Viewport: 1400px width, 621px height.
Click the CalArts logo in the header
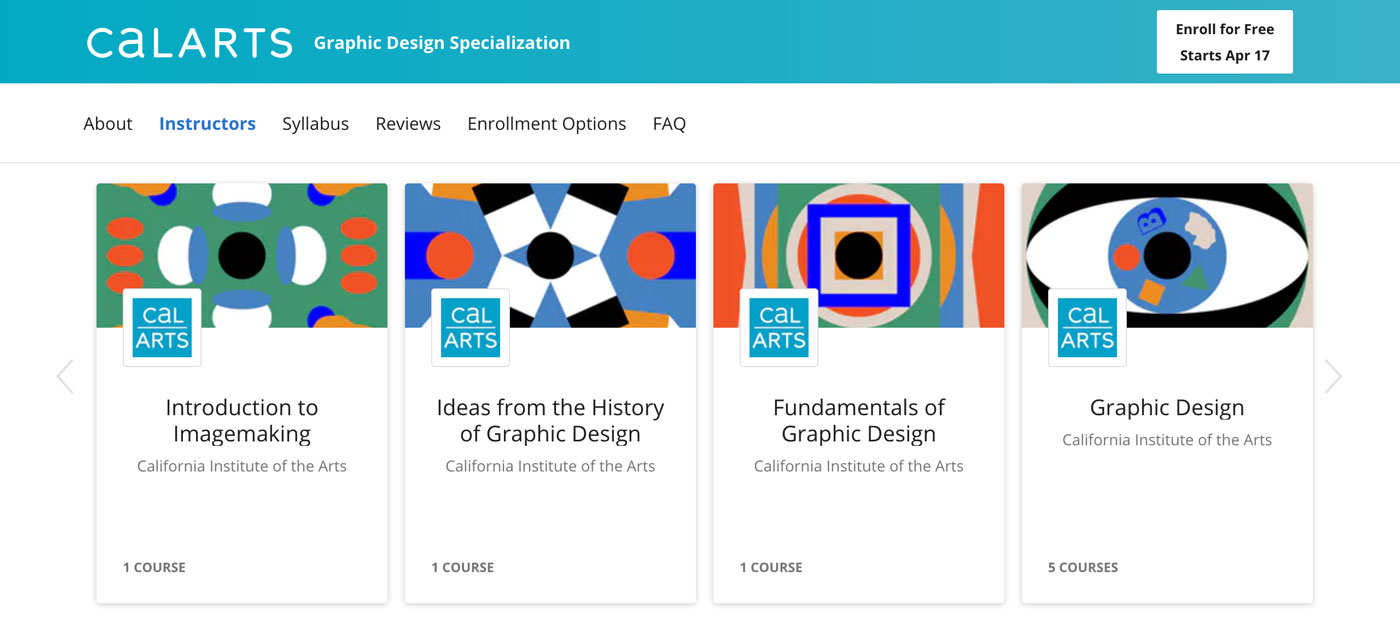[189, 42]
